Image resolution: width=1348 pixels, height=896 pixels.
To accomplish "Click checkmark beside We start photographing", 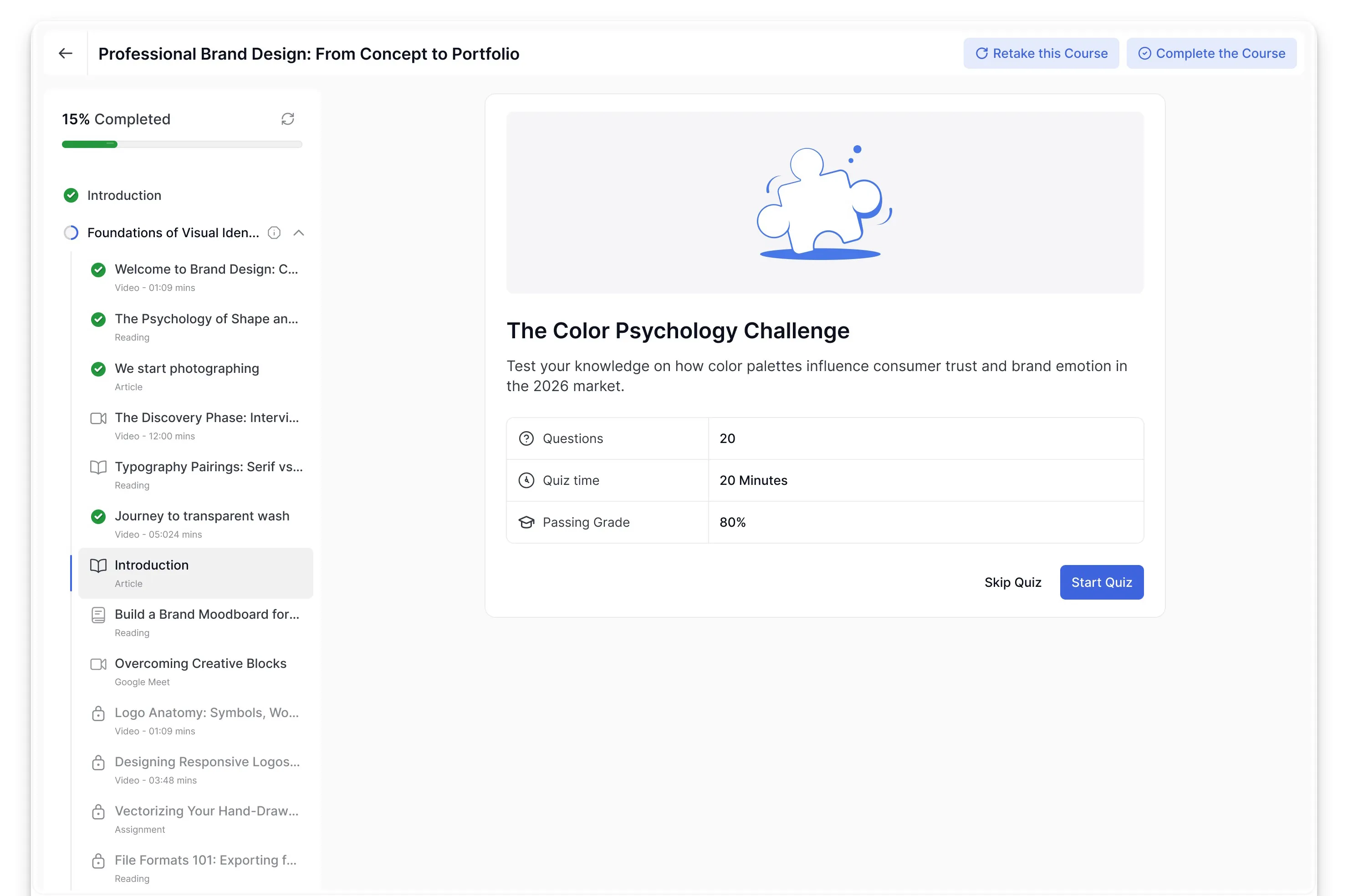I will (98, 369).
